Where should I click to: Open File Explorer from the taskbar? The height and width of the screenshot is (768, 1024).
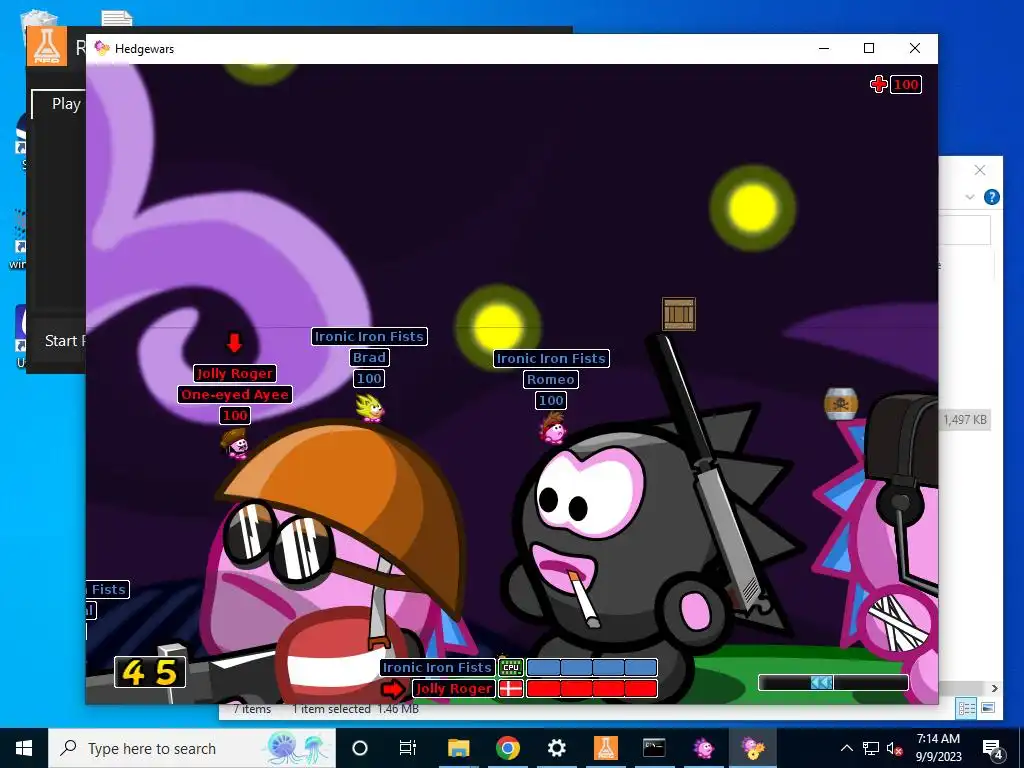[458, 748]
